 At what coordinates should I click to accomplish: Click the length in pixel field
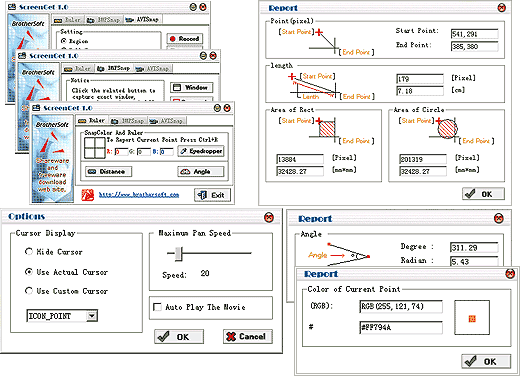pos(420,79)
